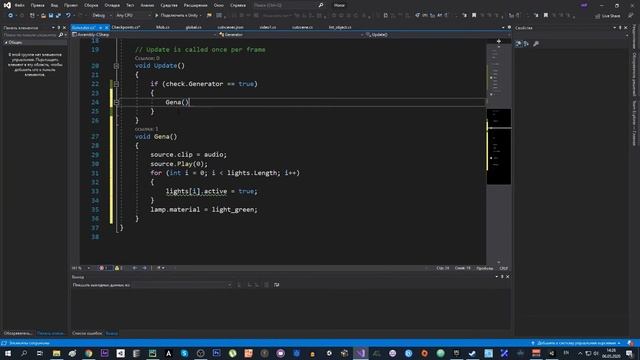This screenshot has height=360, width=640.
Task: Click the Windows Start button
Action: (x=7, y=353)
